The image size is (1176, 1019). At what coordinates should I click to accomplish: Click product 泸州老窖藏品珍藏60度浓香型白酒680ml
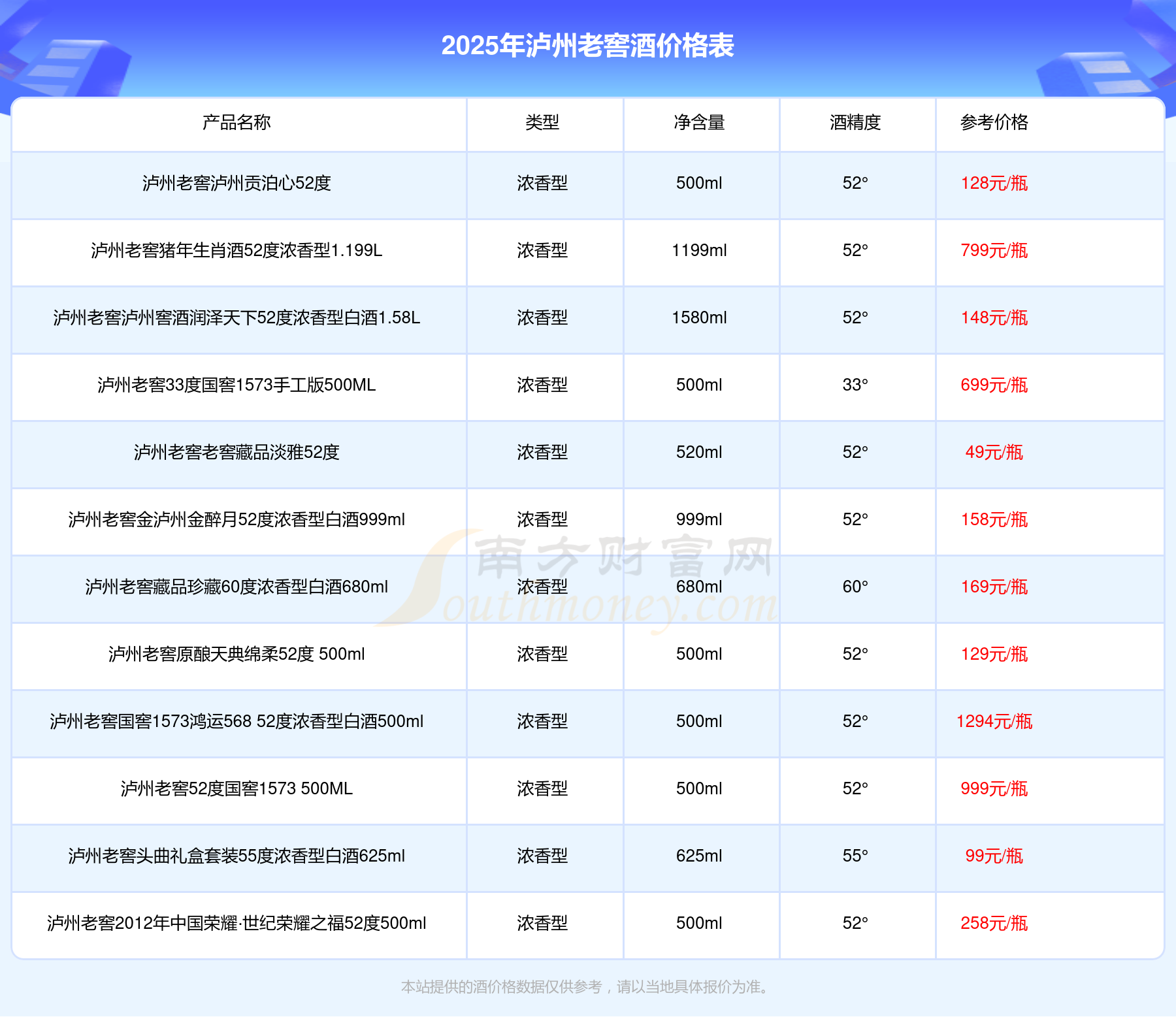pos(237,587)
